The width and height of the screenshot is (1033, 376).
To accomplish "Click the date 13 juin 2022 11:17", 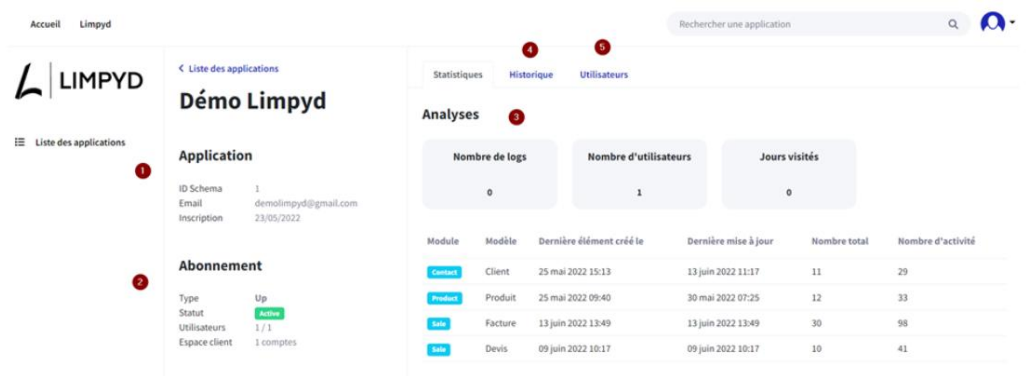I will point(724,271).
